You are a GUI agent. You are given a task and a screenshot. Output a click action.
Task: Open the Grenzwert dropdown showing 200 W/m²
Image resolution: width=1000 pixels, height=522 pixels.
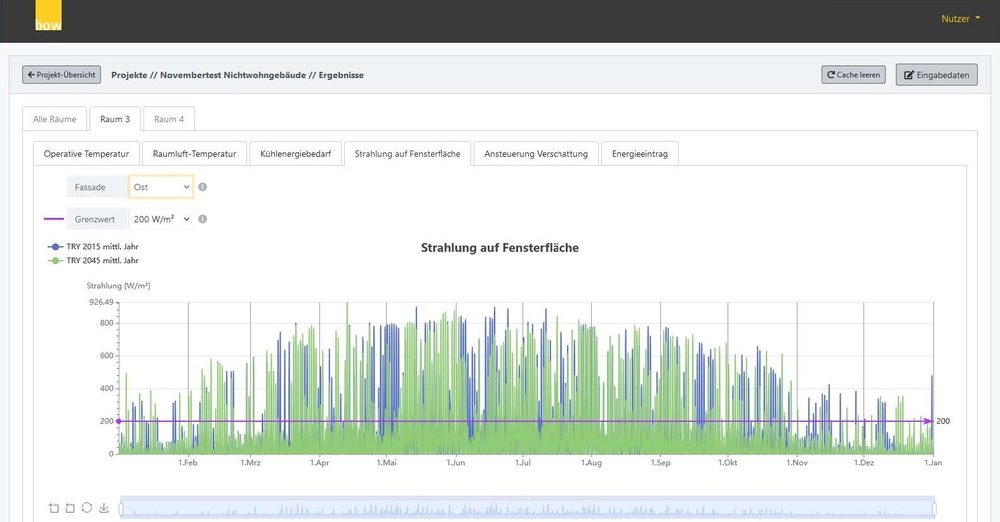pyautogui.click(x=161, y=219)
